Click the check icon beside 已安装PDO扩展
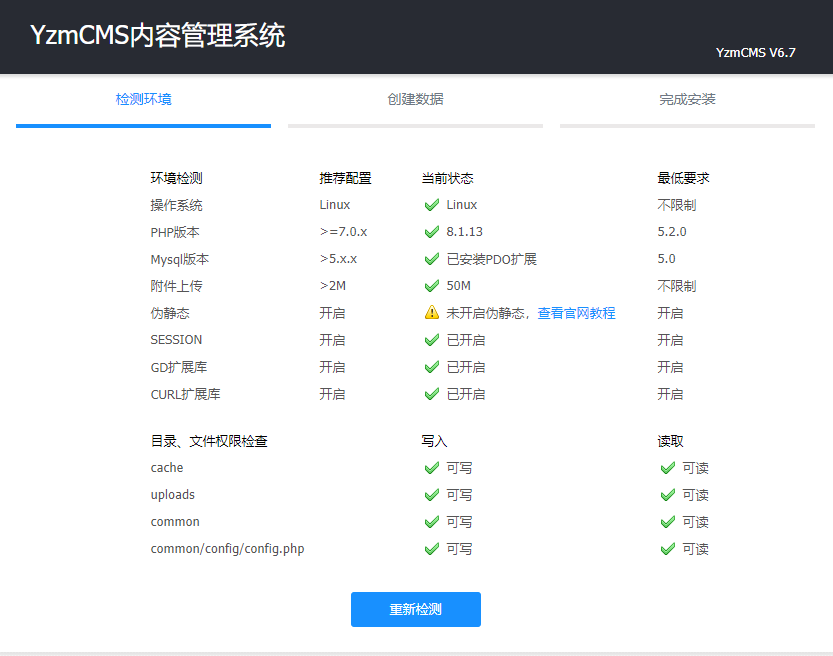Image resolution: width=833 pixels, height=656 pixels. pyautogui.click(x=432, y=259)
